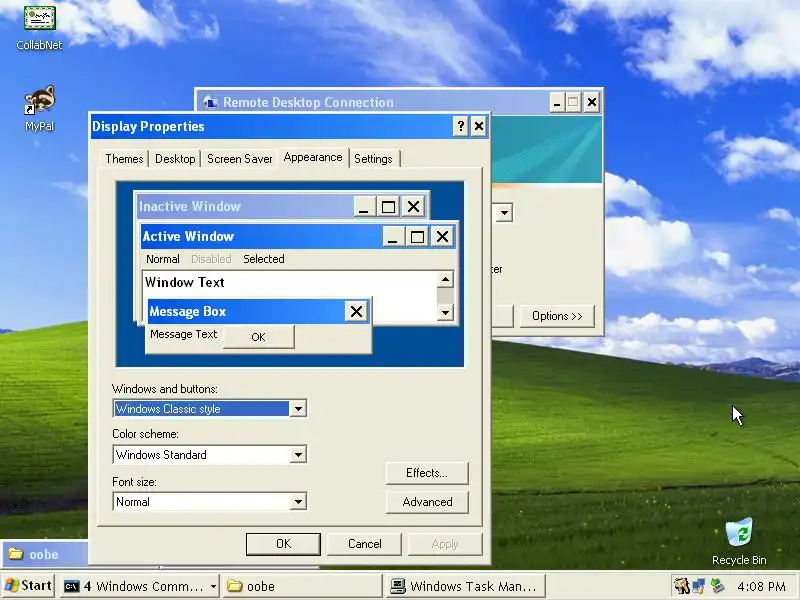
Task: Click the Safely Remove Hardware tray icon
Action: [717, 586]
